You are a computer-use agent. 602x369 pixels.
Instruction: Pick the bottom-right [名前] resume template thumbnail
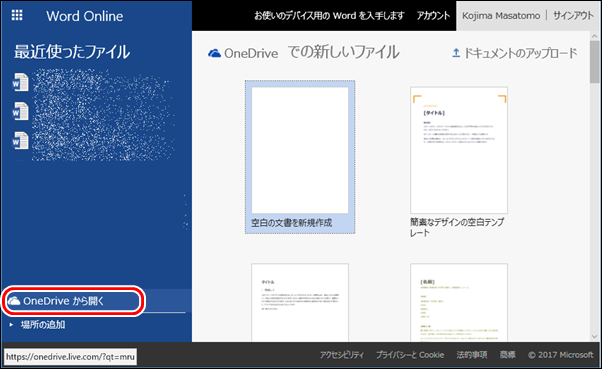coord(459,303)
